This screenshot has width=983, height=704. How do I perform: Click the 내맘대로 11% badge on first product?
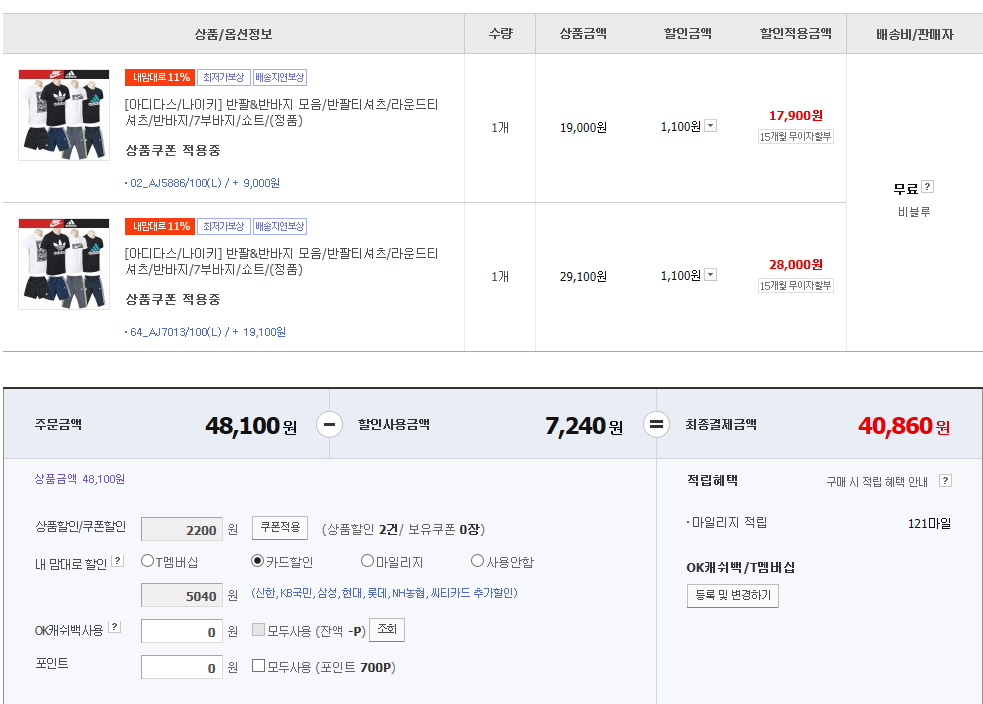(158, 77)
